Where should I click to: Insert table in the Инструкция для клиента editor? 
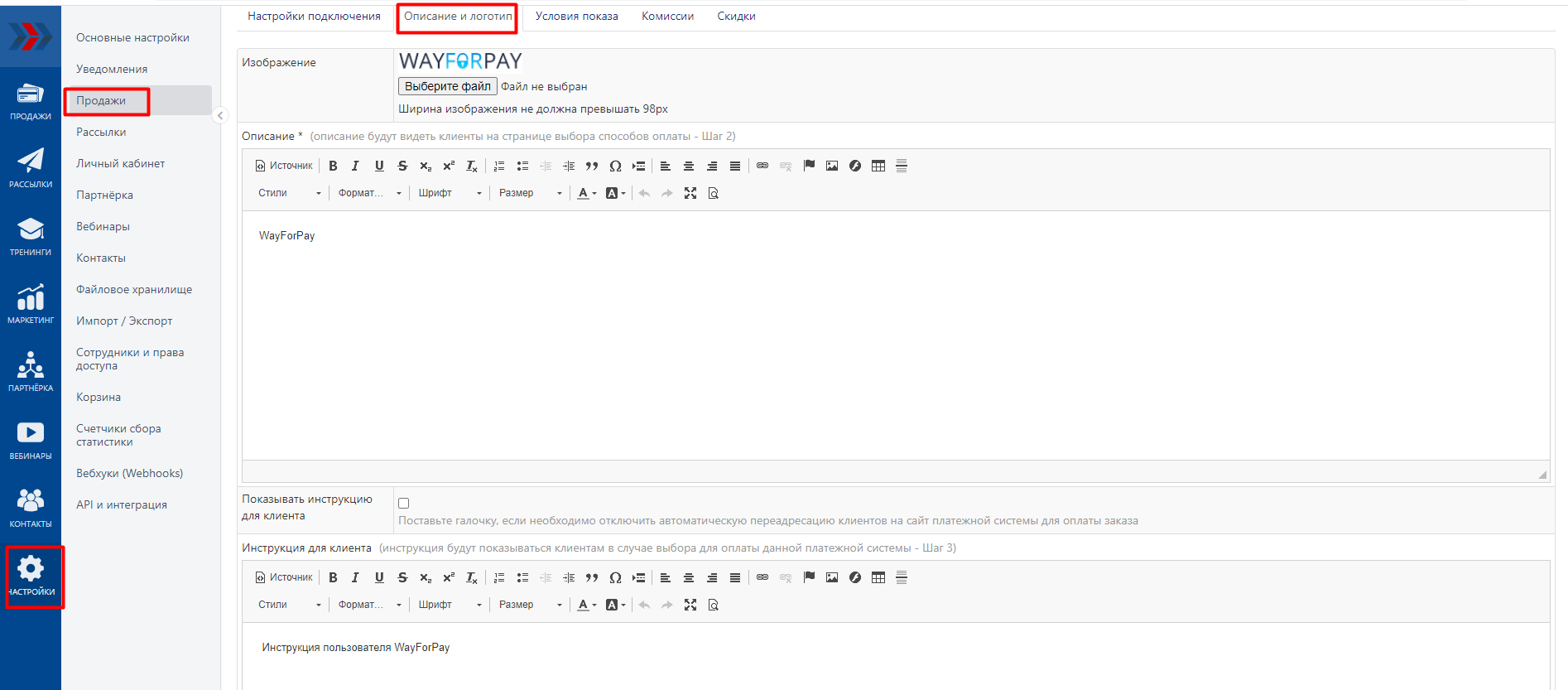point(878,577)
